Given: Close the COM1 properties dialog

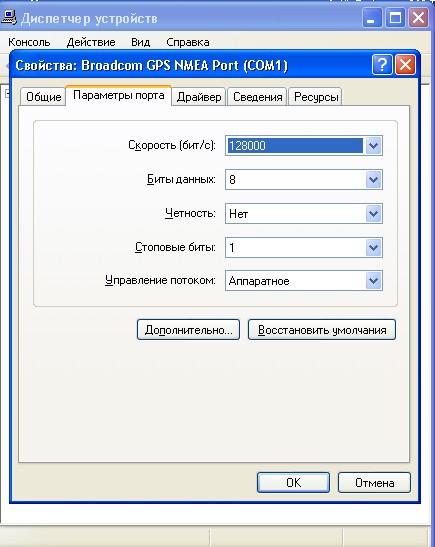Looking at the screenshot, I should click(405, 65).
